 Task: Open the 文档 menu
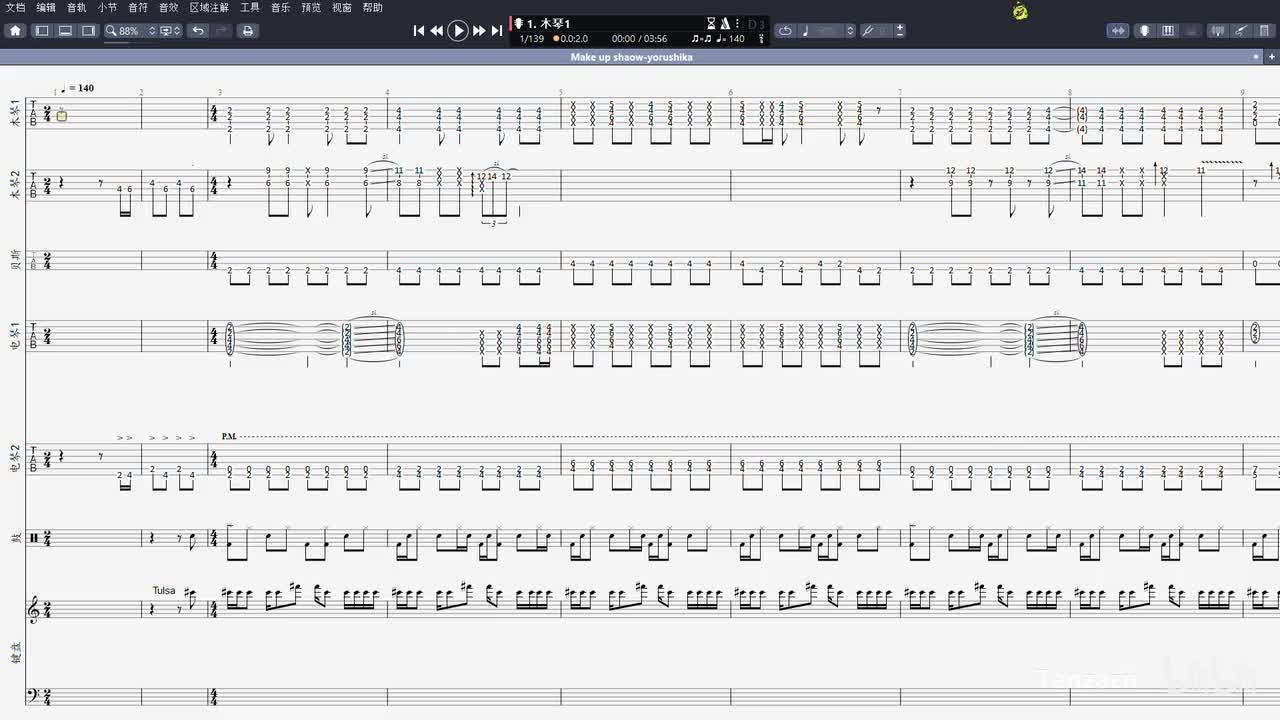[15, 7]
